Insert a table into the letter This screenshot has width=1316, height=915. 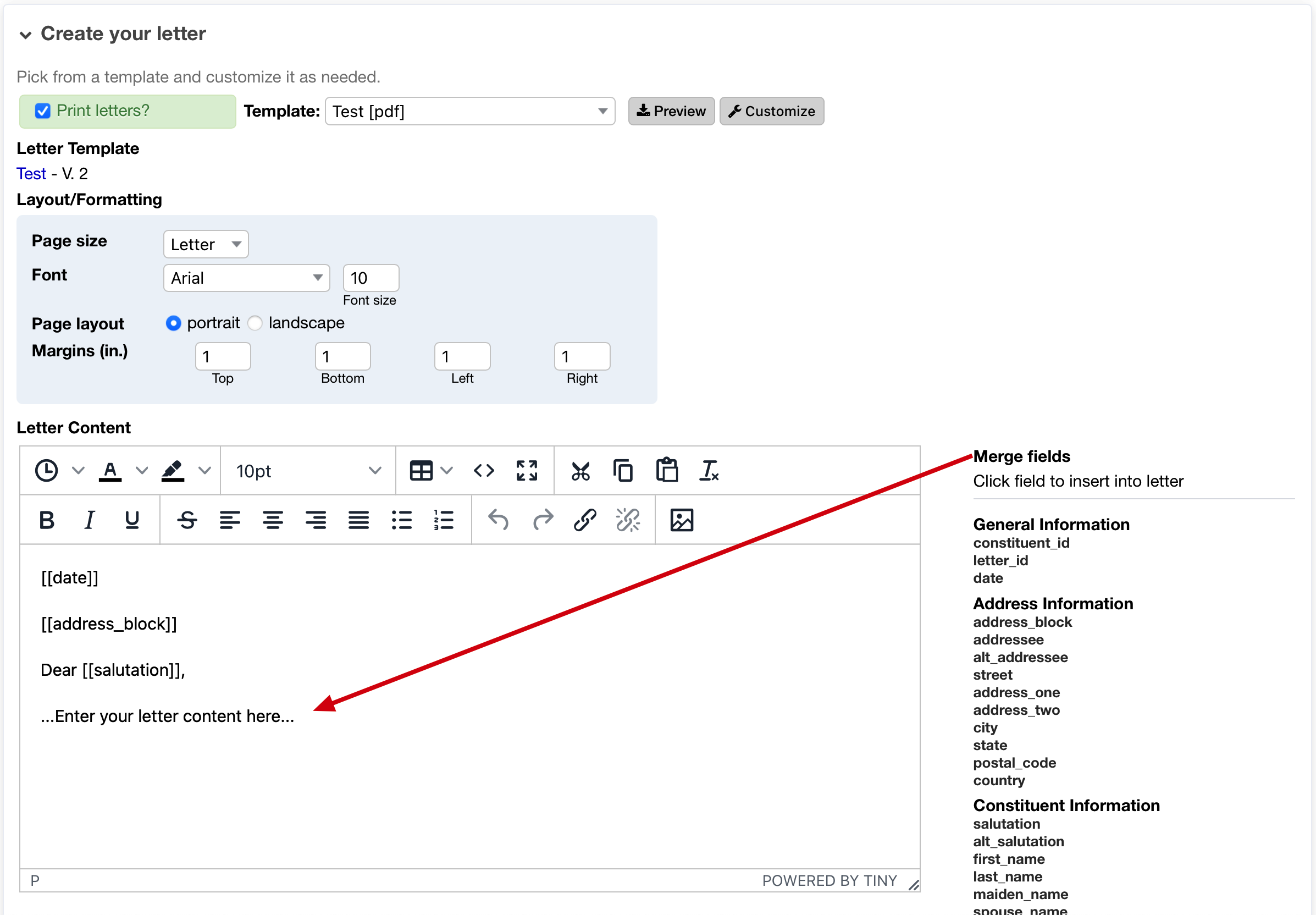421,470
